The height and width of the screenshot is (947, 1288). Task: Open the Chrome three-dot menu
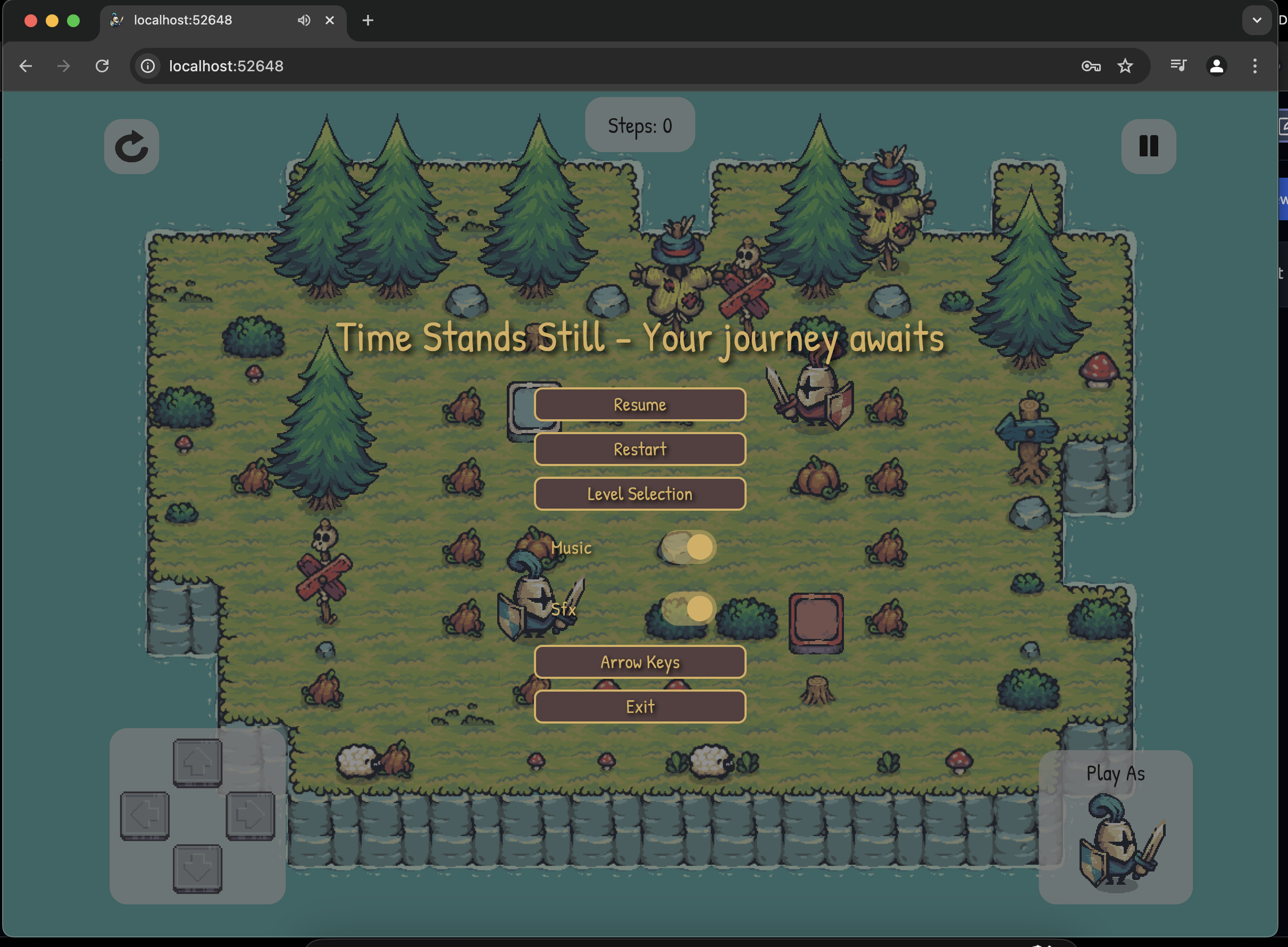(x=1254, y=67)
